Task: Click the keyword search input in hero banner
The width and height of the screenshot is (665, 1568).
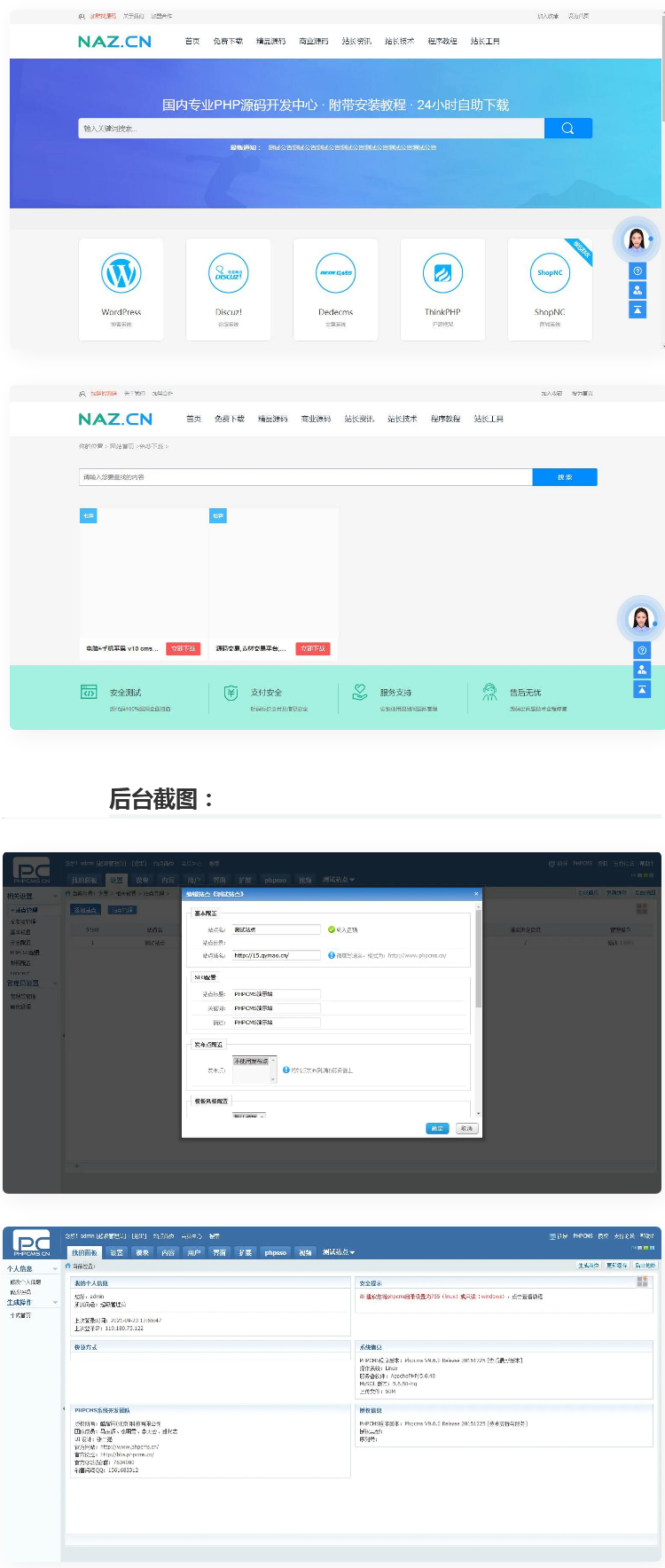Action: [x=310, y=129]
